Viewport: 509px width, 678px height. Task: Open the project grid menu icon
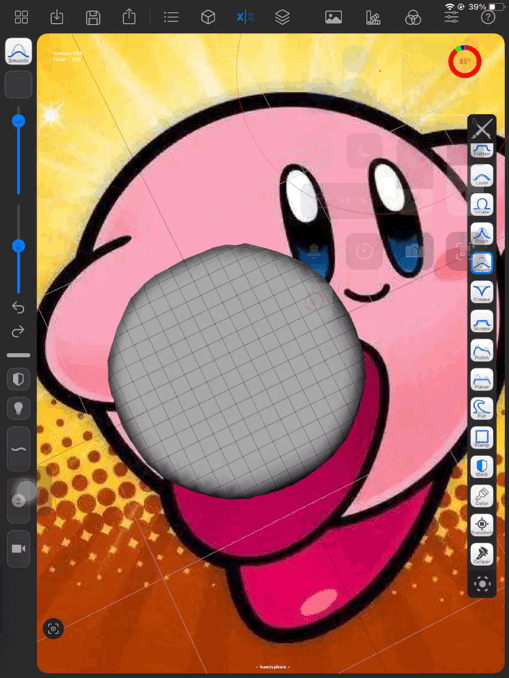(x=21, y=17)
